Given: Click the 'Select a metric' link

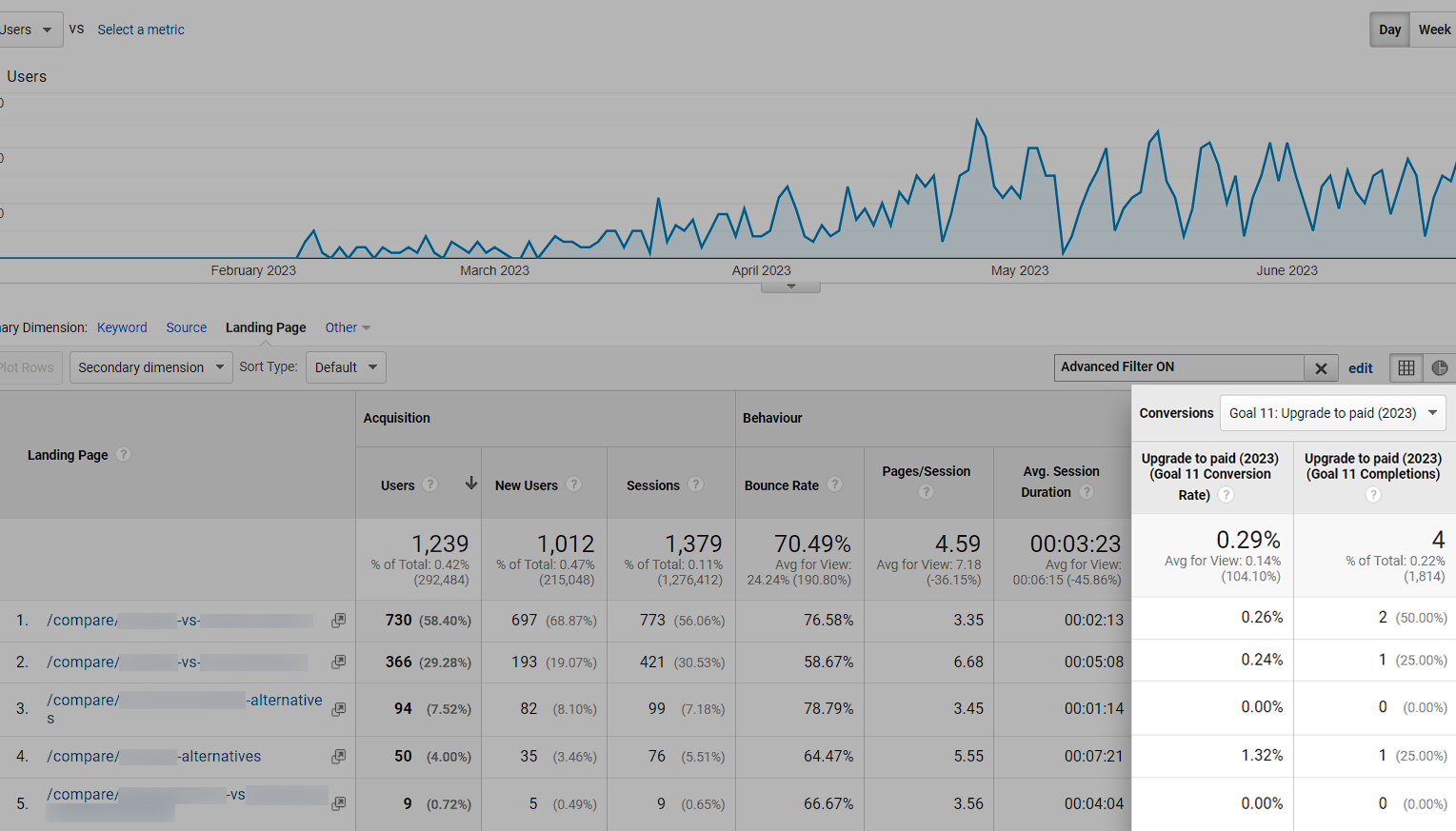Looking at the screenshot, I should (x=141, y=30).
